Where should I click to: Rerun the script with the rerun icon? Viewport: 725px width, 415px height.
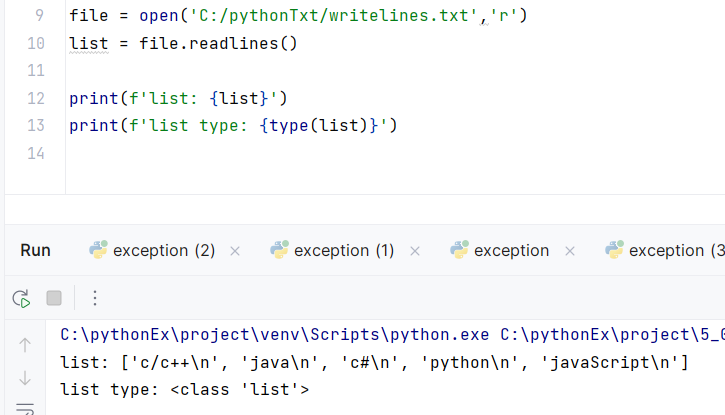(21, 299)
